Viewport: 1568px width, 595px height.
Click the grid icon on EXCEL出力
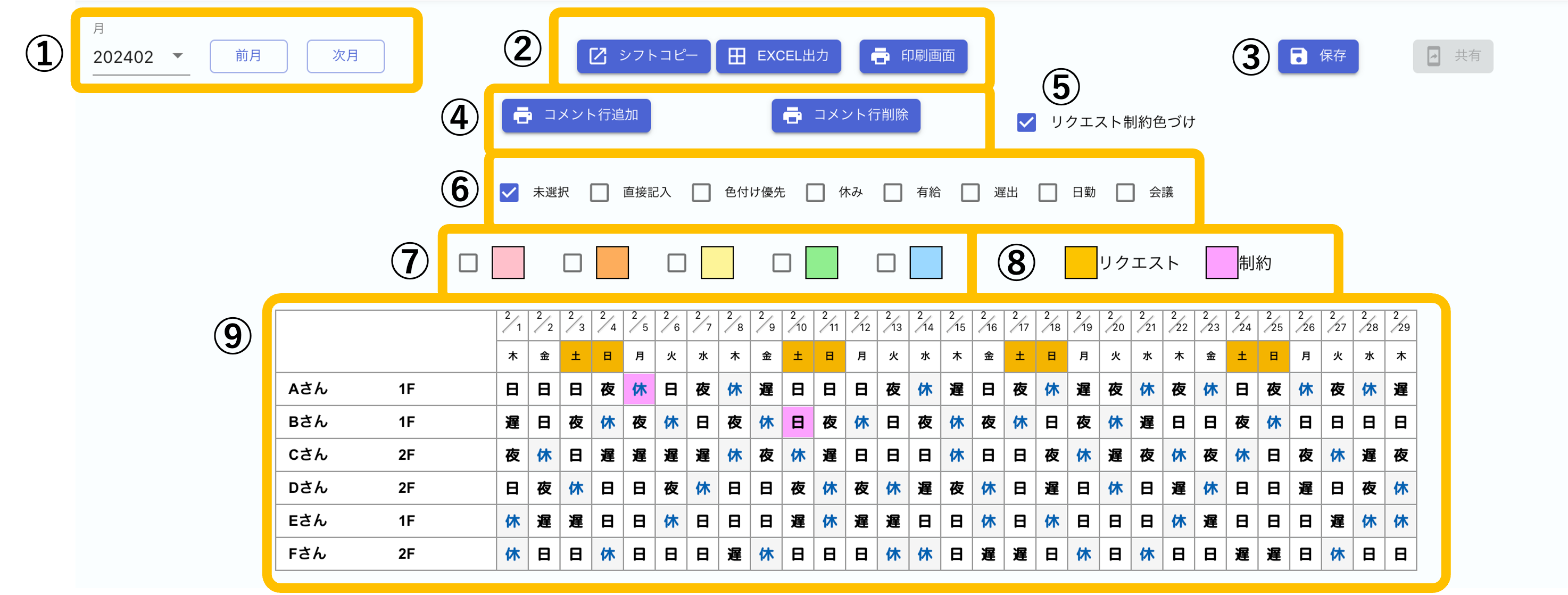pos(736,56)
